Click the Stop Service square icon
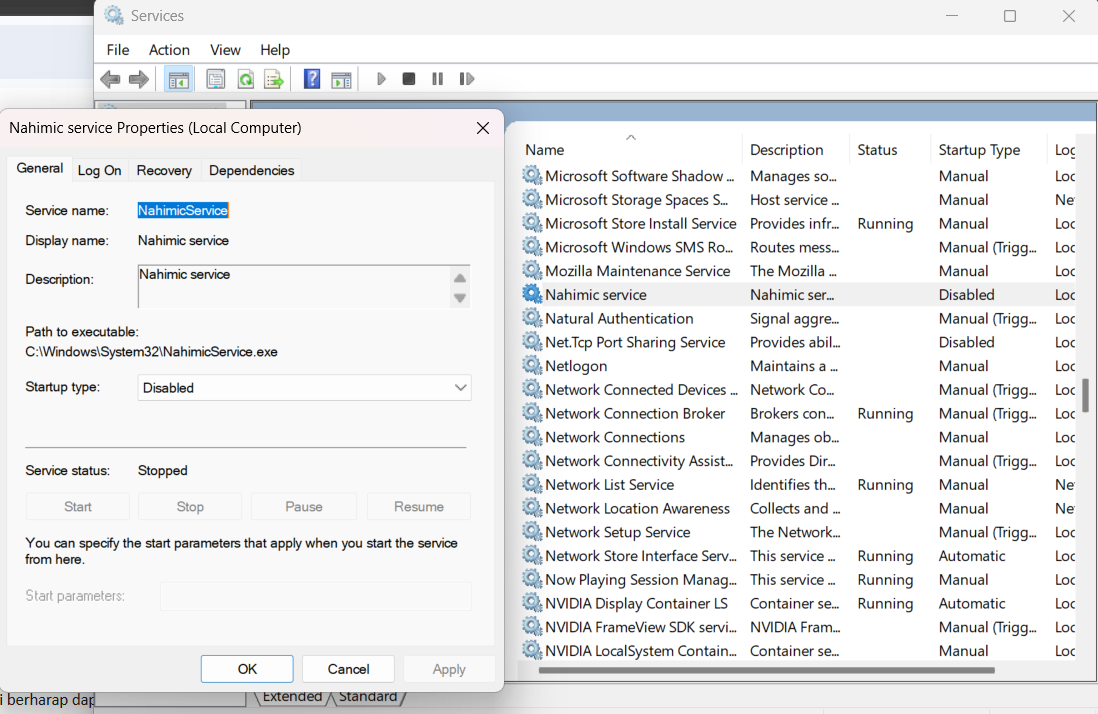The height and width of the screenshot is (714, 1098). tap(409, 79)
